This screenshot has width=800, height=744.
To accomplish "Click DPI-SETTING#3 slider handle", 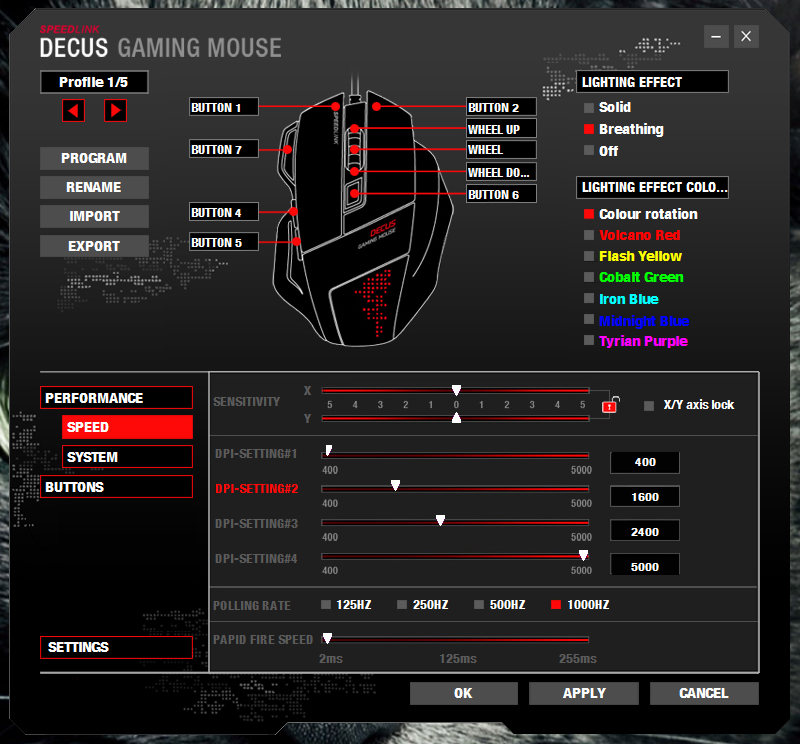I will tap(440, 520).
